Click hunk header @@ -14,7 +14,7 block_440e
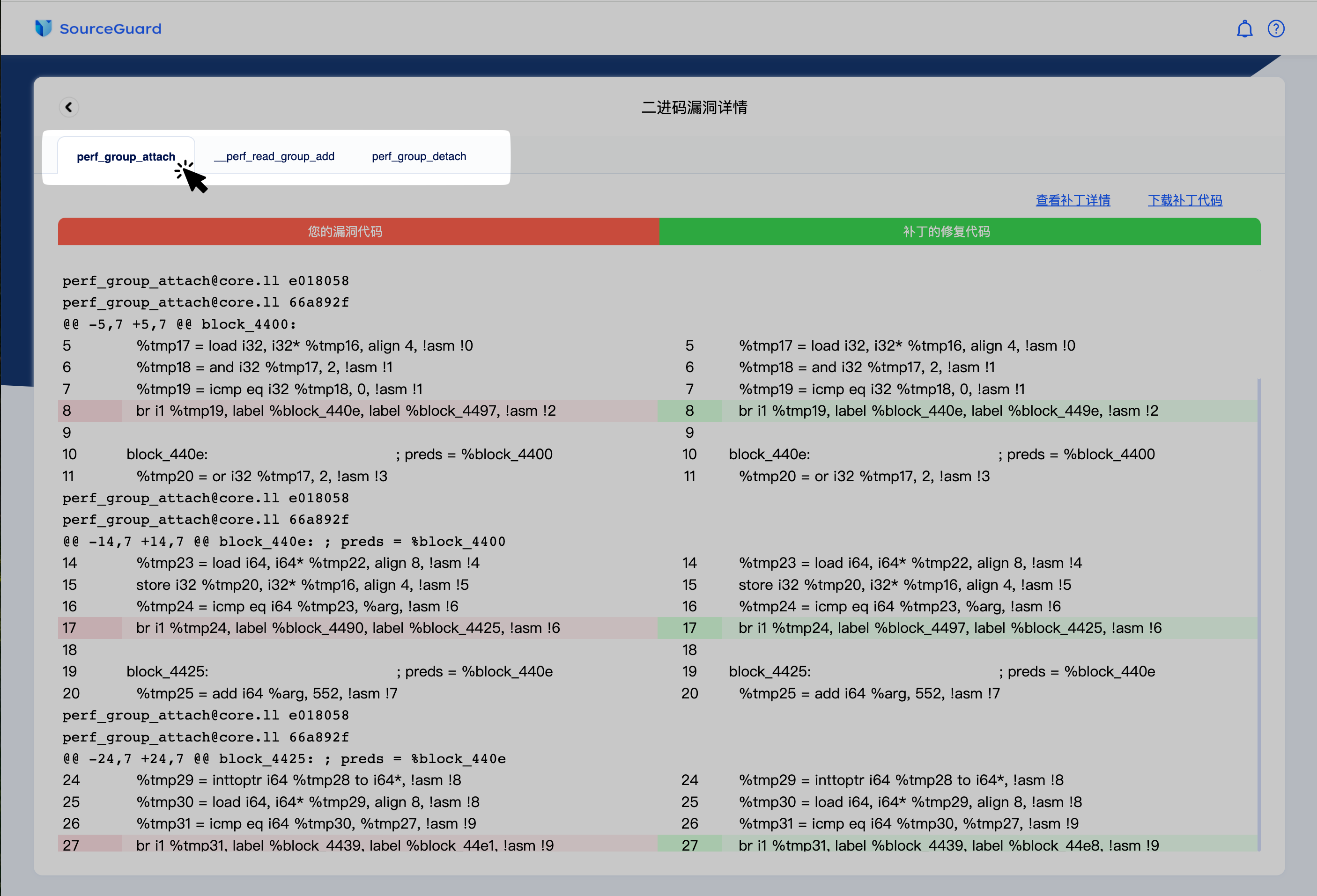Viewport: 1317px width, 896px height. point(283,542)
